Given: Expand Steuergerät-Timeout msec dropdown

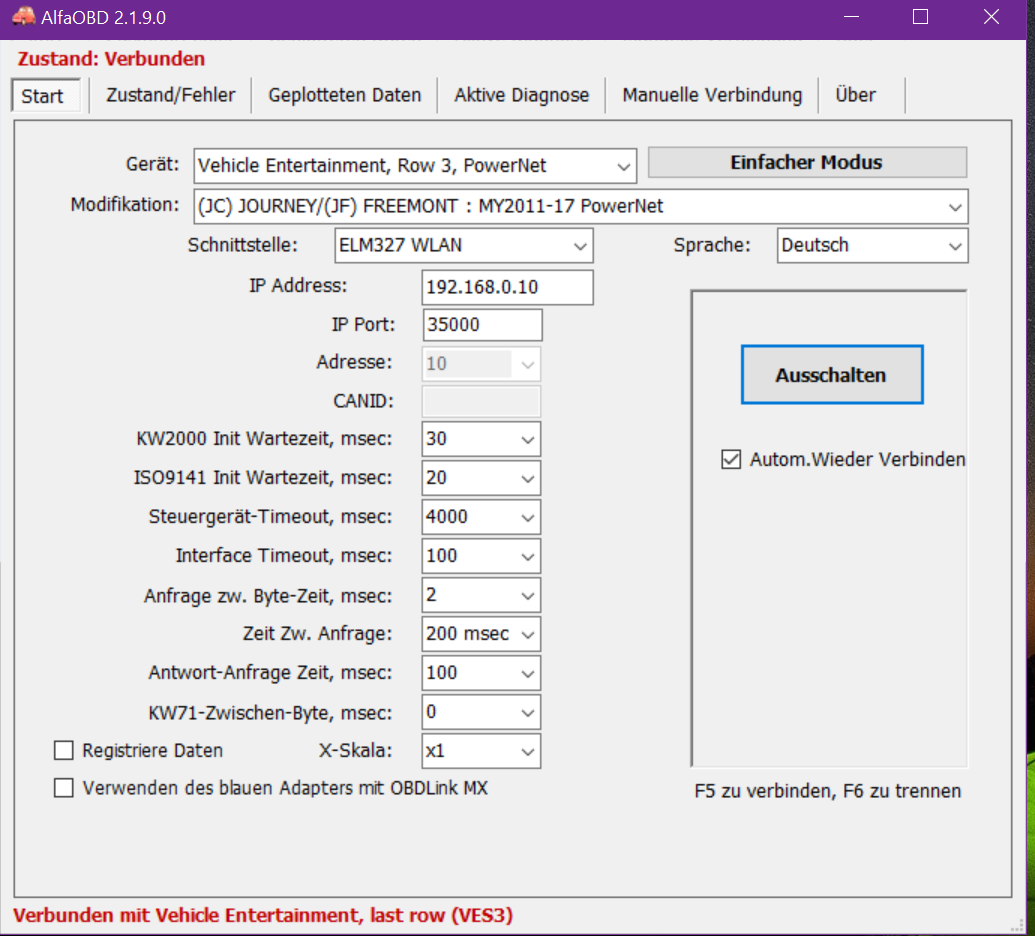Looking at the screenshot, I should pyautogui.click(x=528, y=517).
